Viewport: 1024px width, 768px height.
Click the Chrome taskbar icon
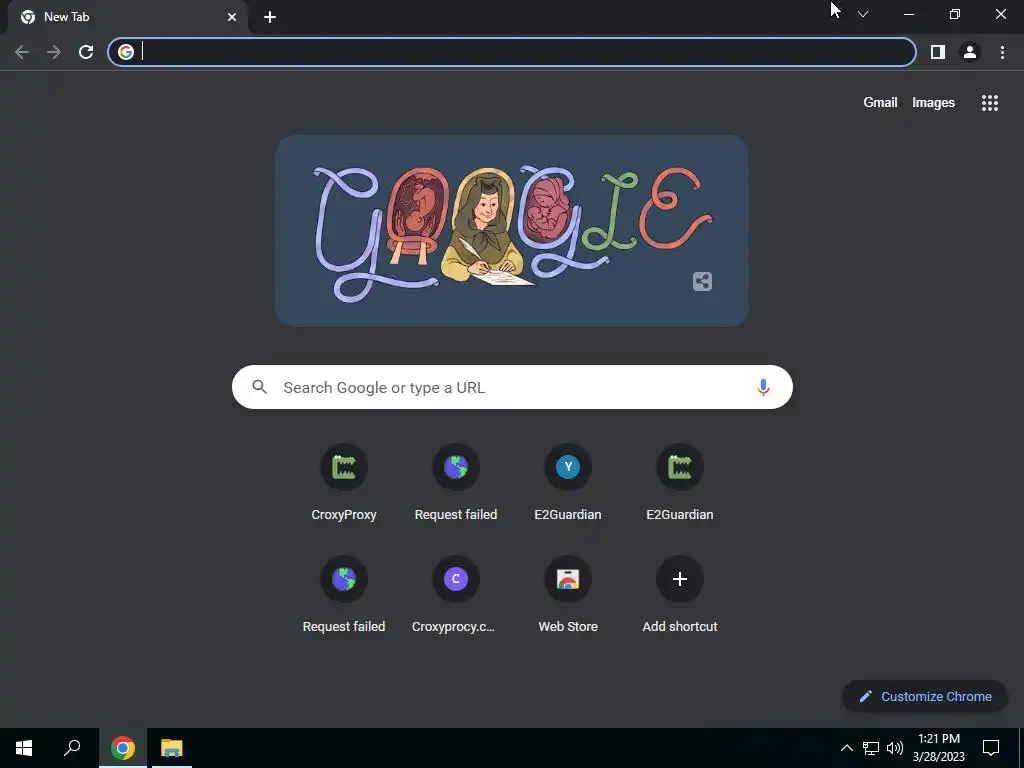click(123, 748)
